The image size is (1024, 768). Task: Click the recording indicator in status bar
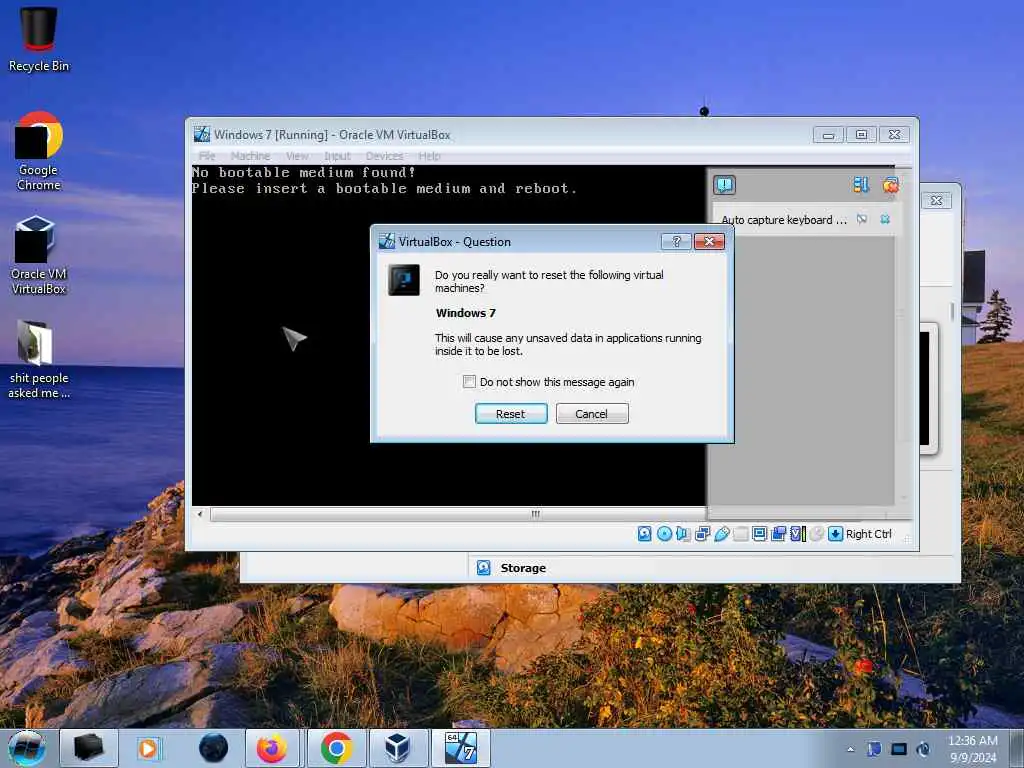[778, 534]
